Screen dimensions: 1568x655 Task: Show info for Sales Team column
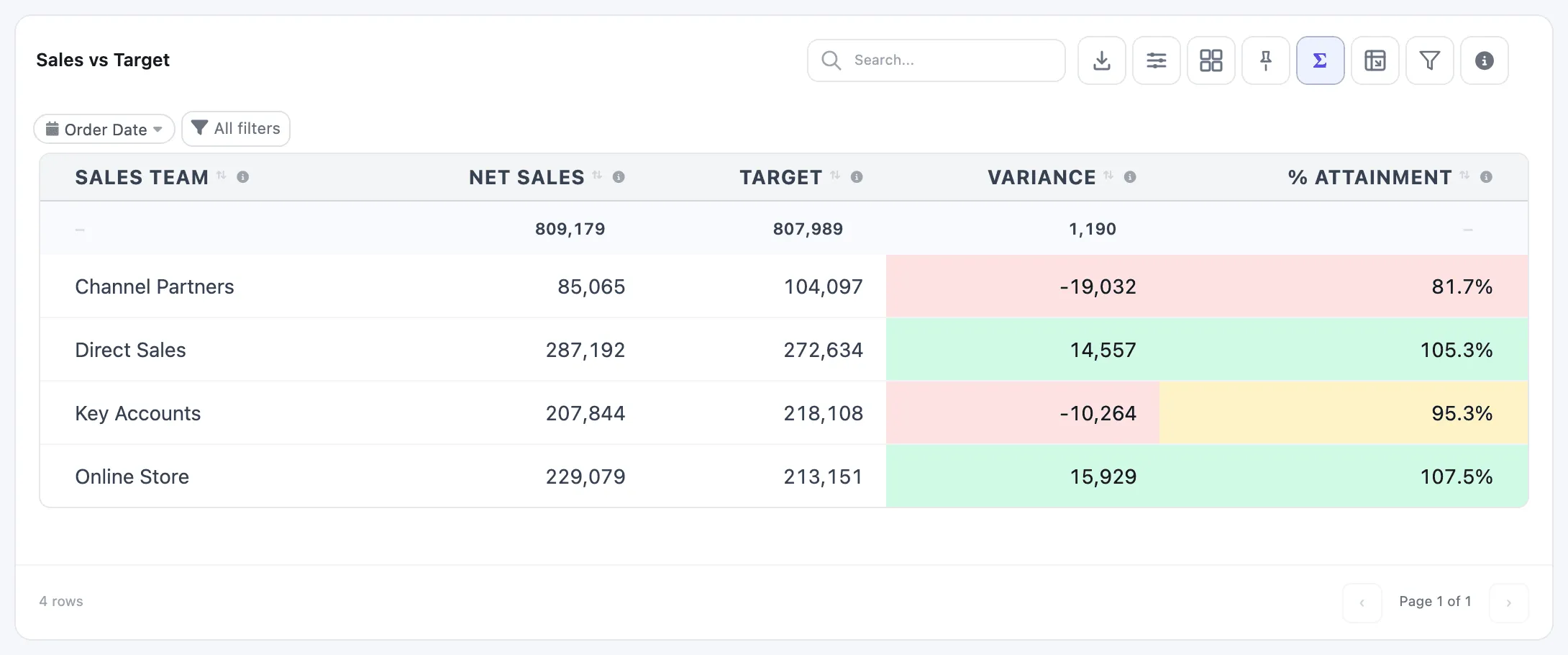[243, 177]
